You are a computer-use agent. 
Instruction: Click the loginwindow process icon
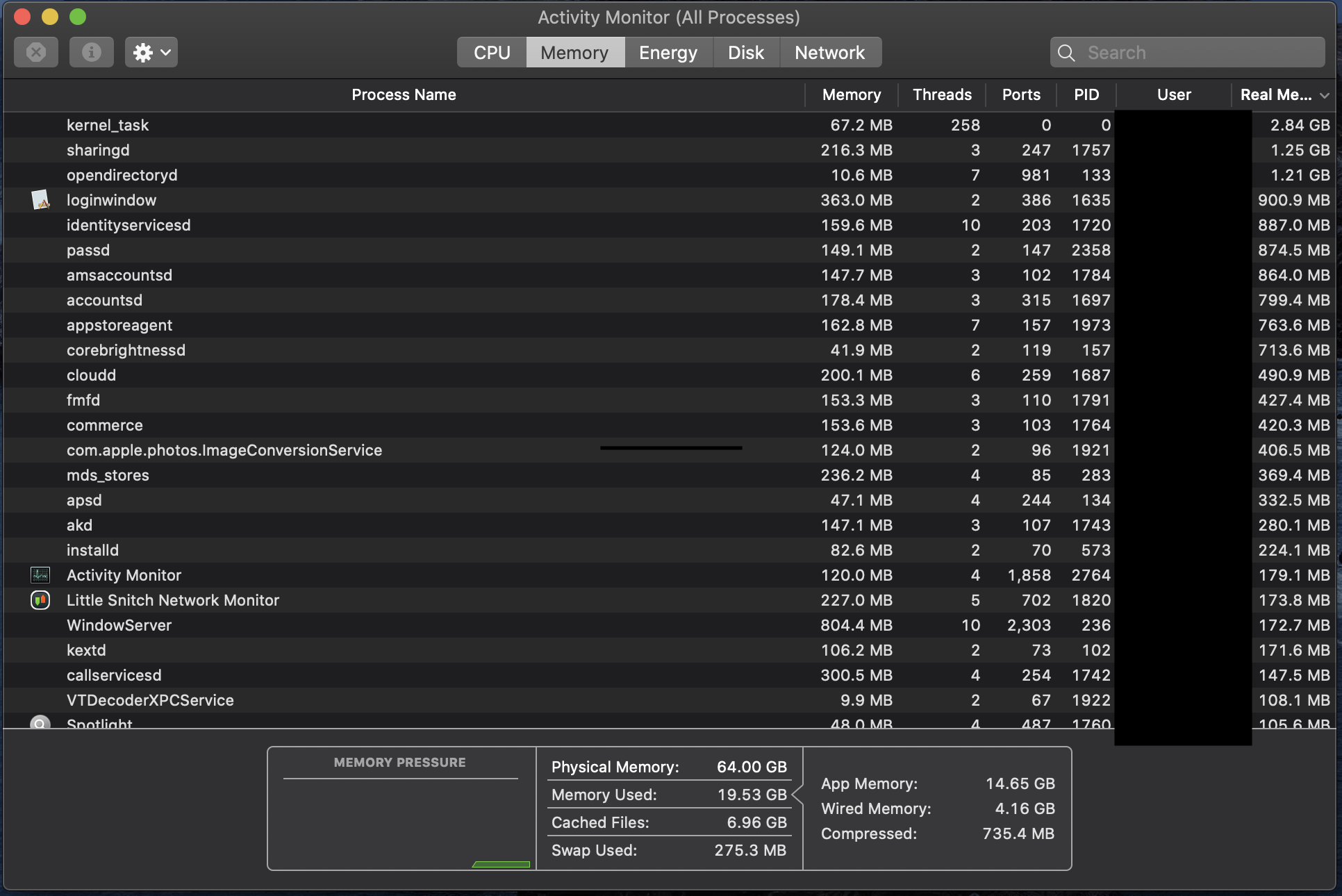pyautogui.click(x=41, y=200)
